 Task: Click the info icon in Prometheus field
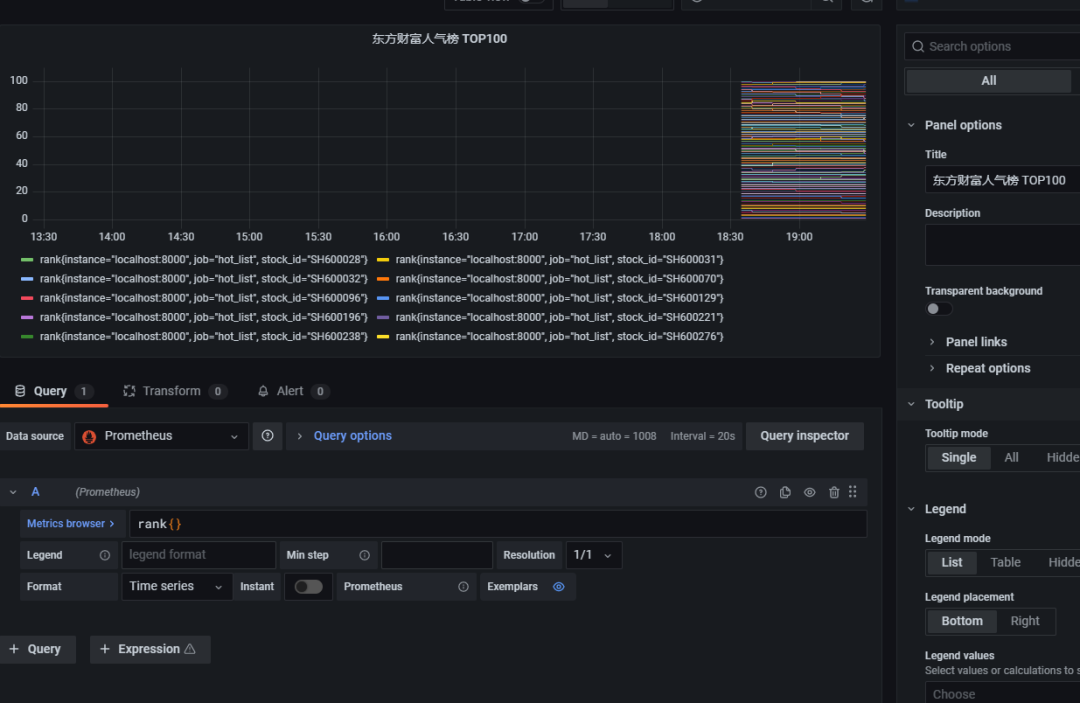click(x=463, y=587)
